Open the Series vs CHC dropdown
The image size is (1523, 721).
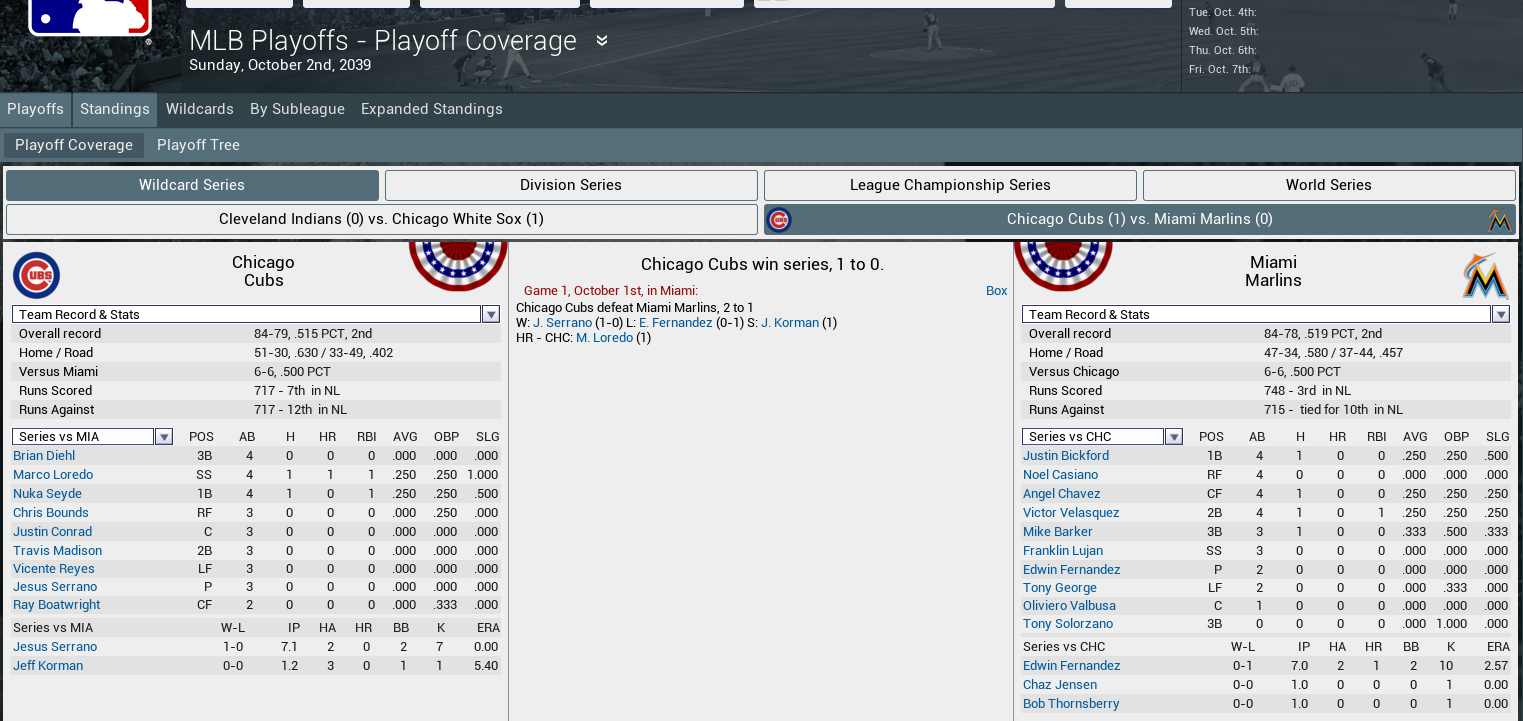coord(1174,437)
